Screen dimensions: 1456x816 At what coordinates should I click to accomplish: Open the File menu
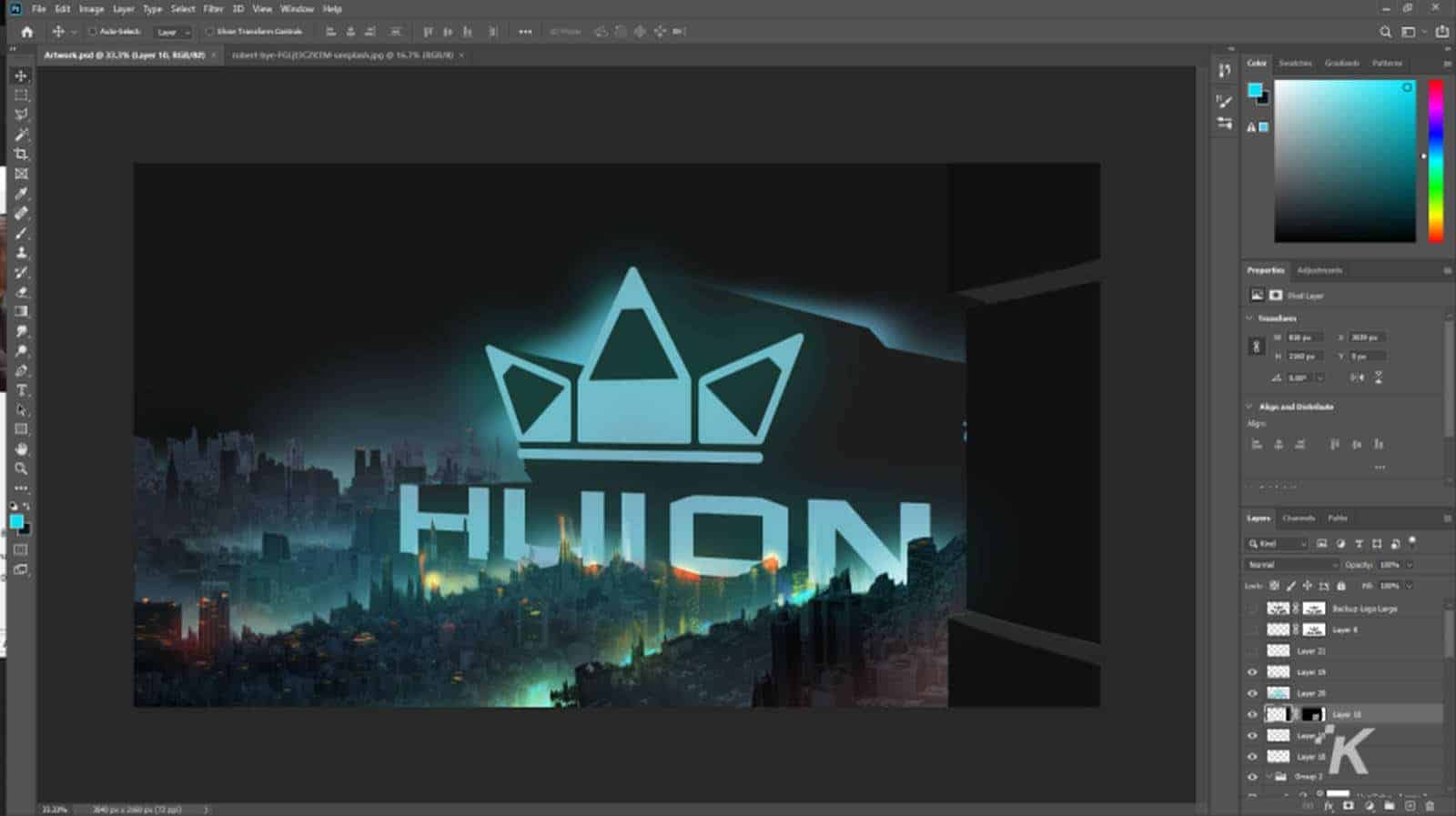coord(38,9)
